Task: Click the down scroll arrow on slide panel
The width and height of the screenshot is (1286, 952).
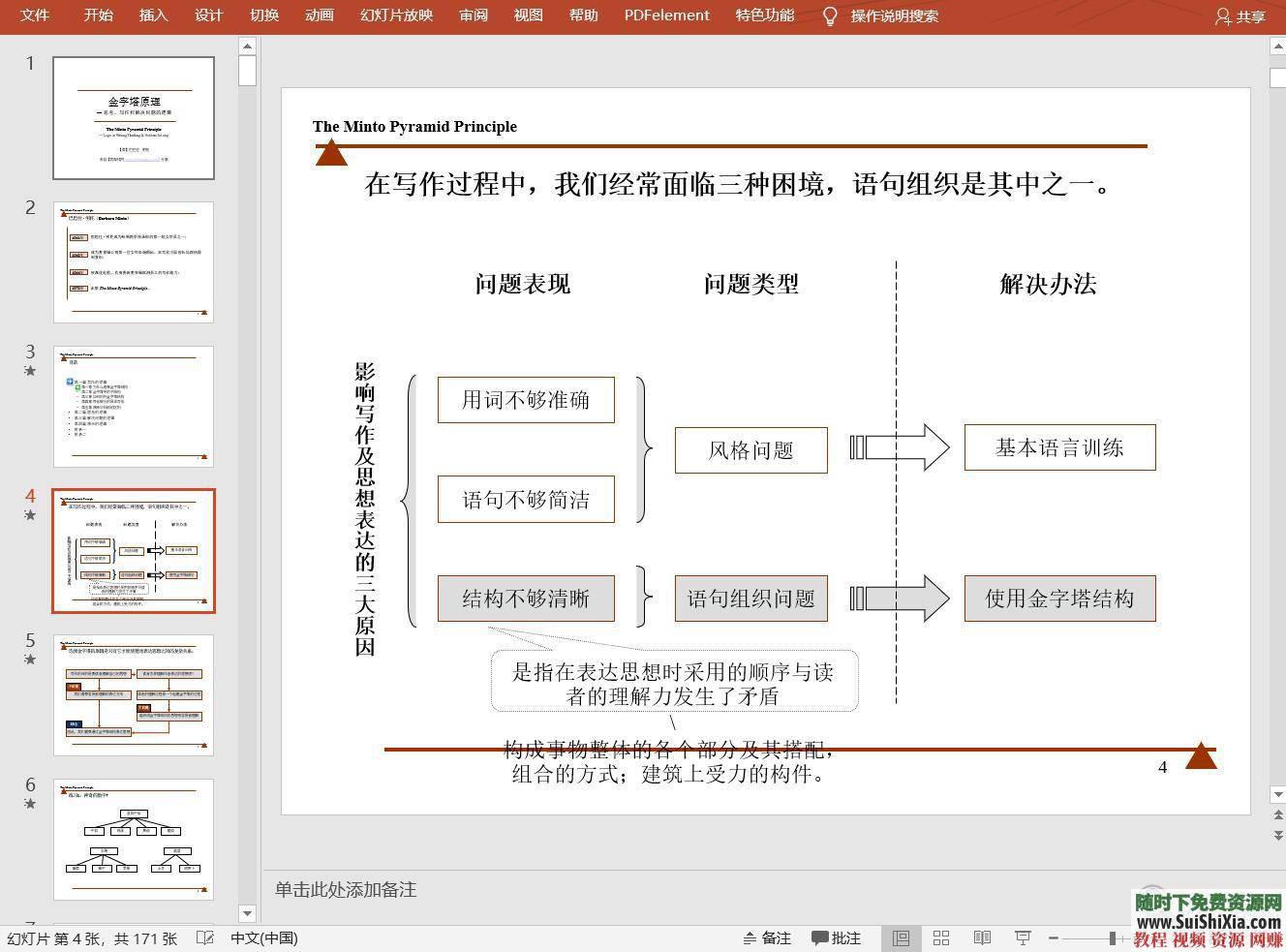Action: (247, 913)
